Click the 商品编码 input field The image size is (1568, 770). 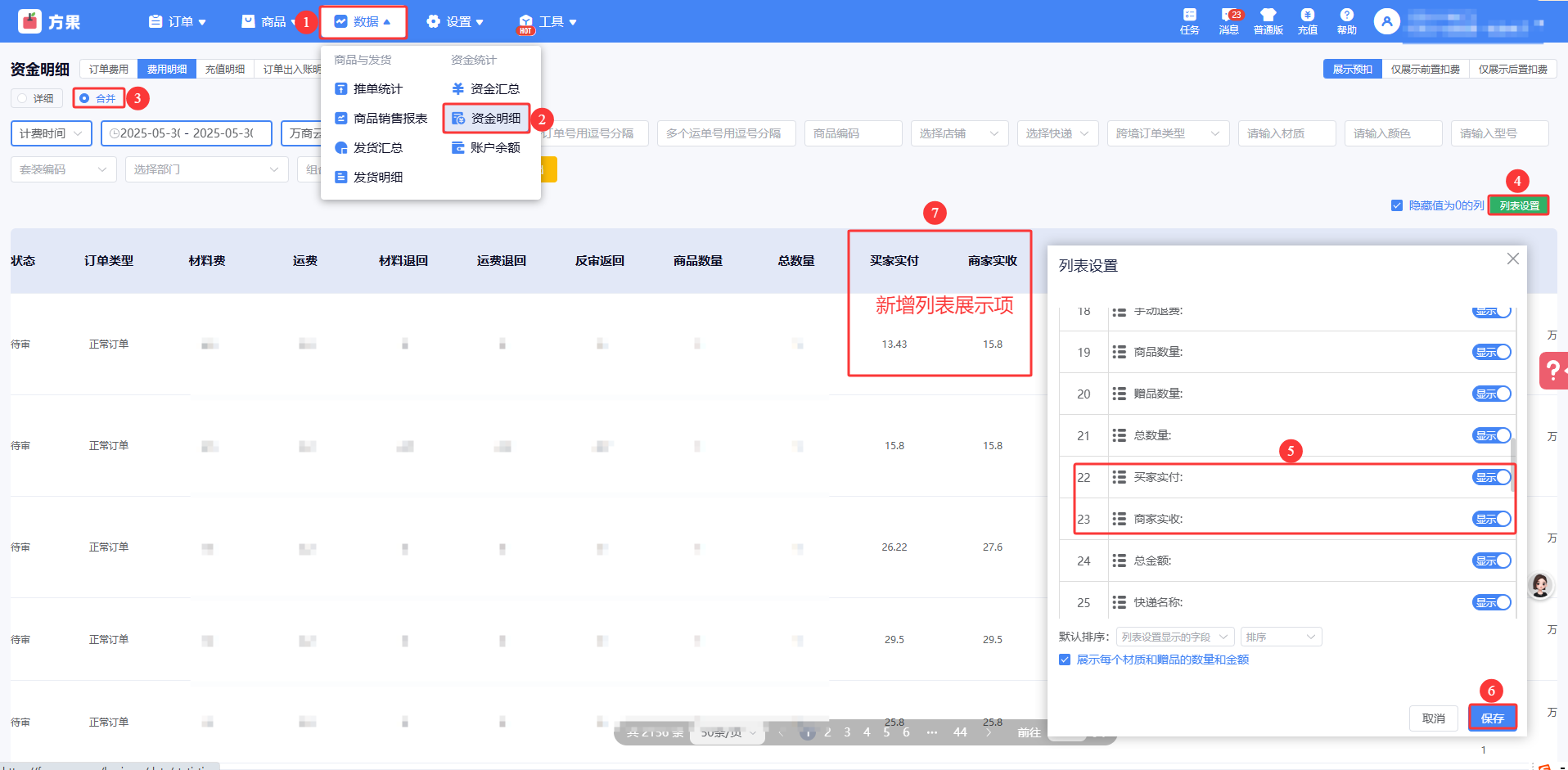852,133
